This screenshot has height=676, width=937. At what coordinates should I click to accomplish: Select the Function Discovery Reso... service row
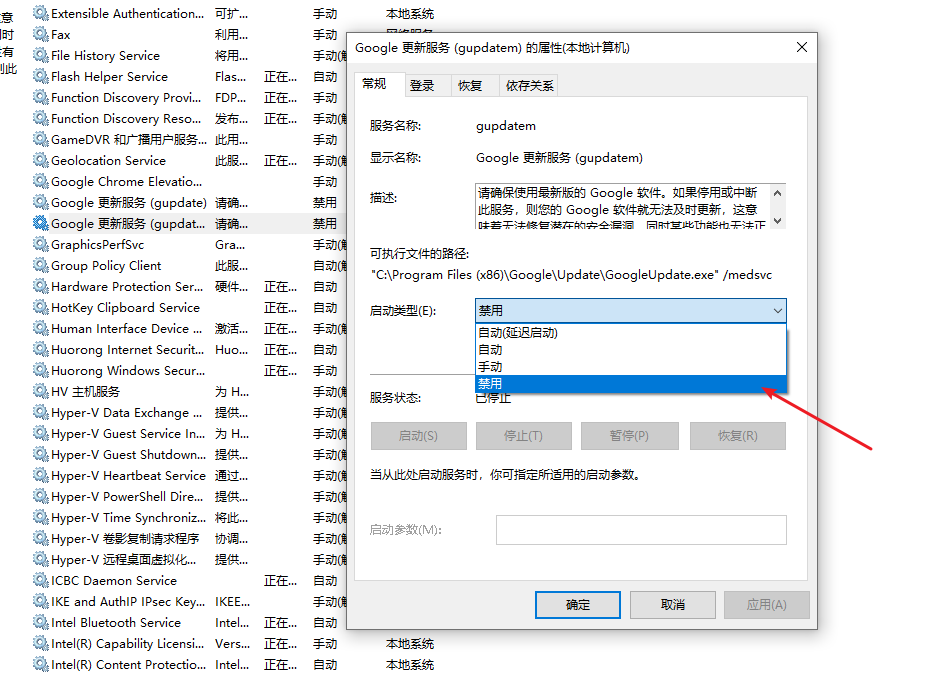point(189,118)
